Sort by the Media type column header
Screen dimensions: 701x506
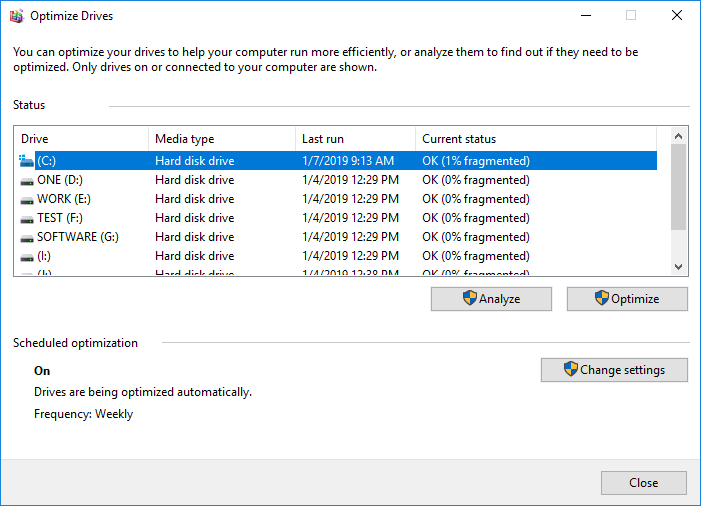click(x=221, y=139)
